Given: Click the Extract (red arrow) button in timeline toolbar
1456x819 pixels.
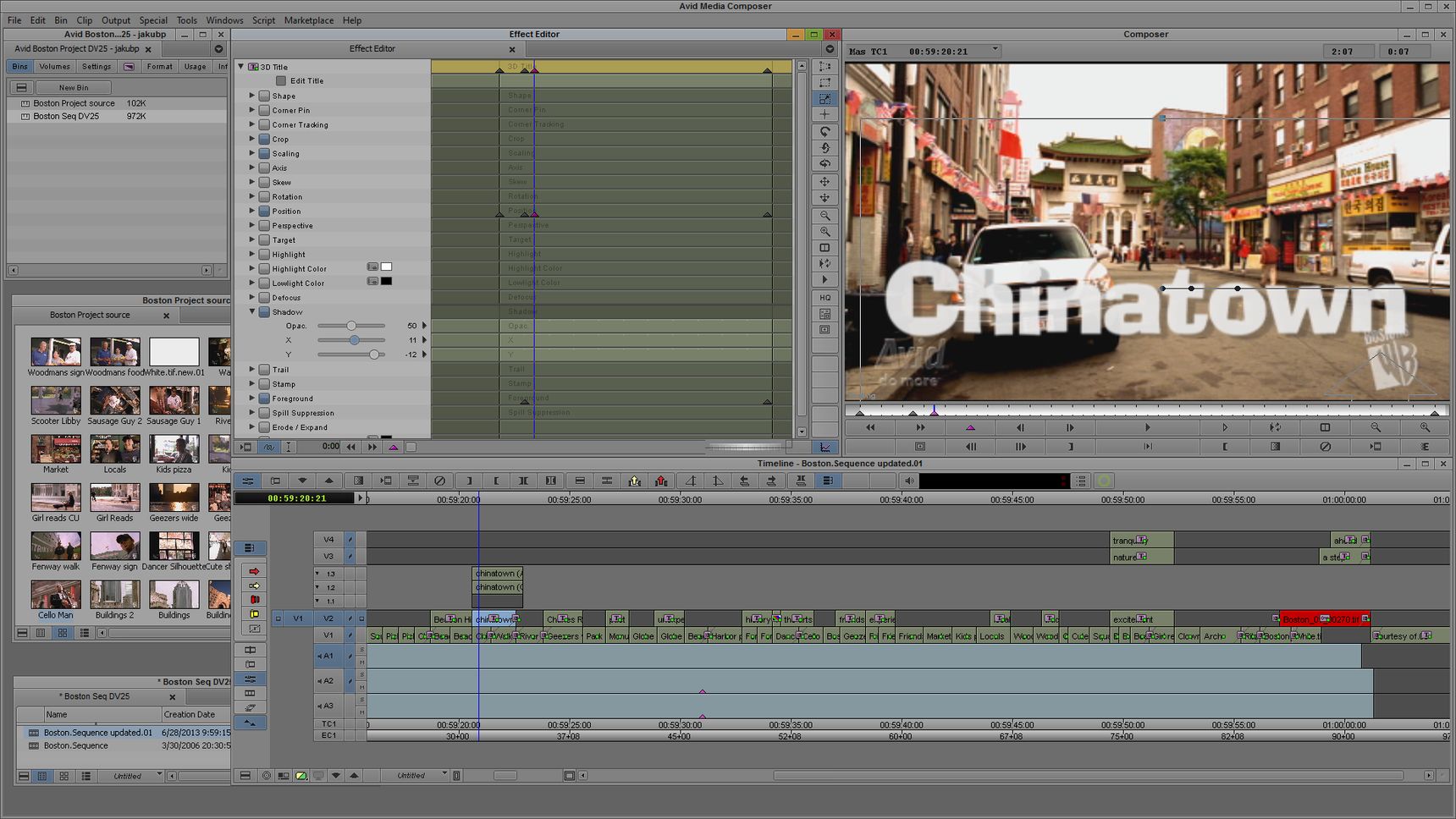Looking at the screenshot, I should pyautogui.click(x=661, y=481).
